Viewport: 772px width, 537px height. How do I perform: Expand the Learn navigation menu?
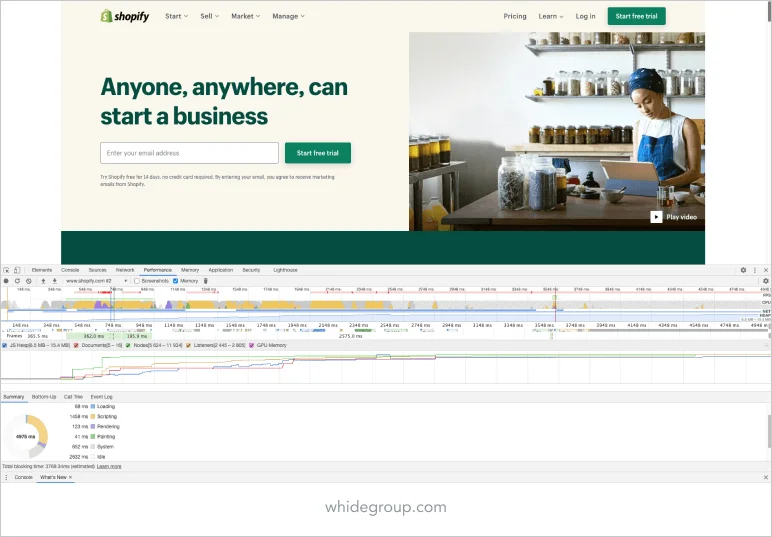[x=550, y=16]
